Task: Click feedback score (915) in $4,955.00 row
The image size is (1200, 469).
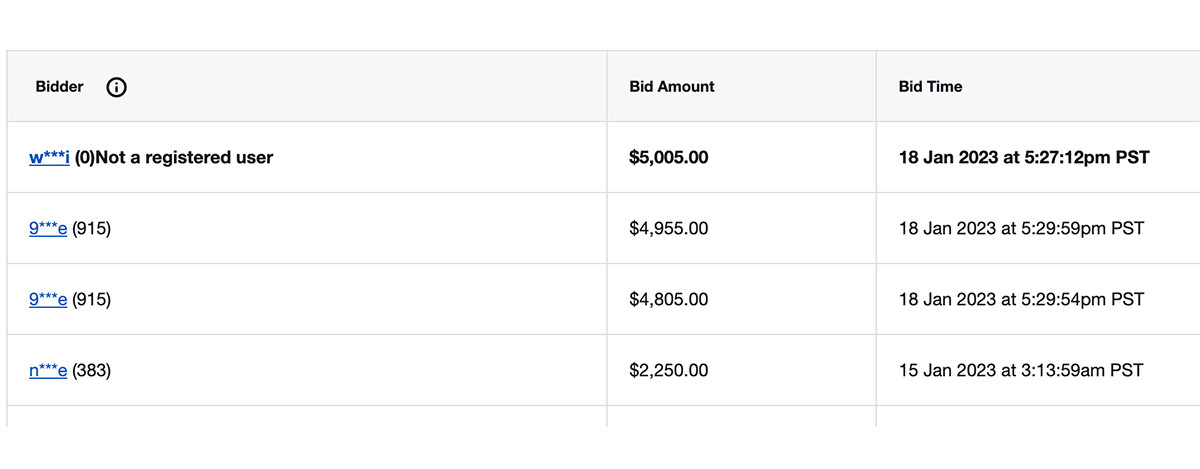Action: [91, 228]
